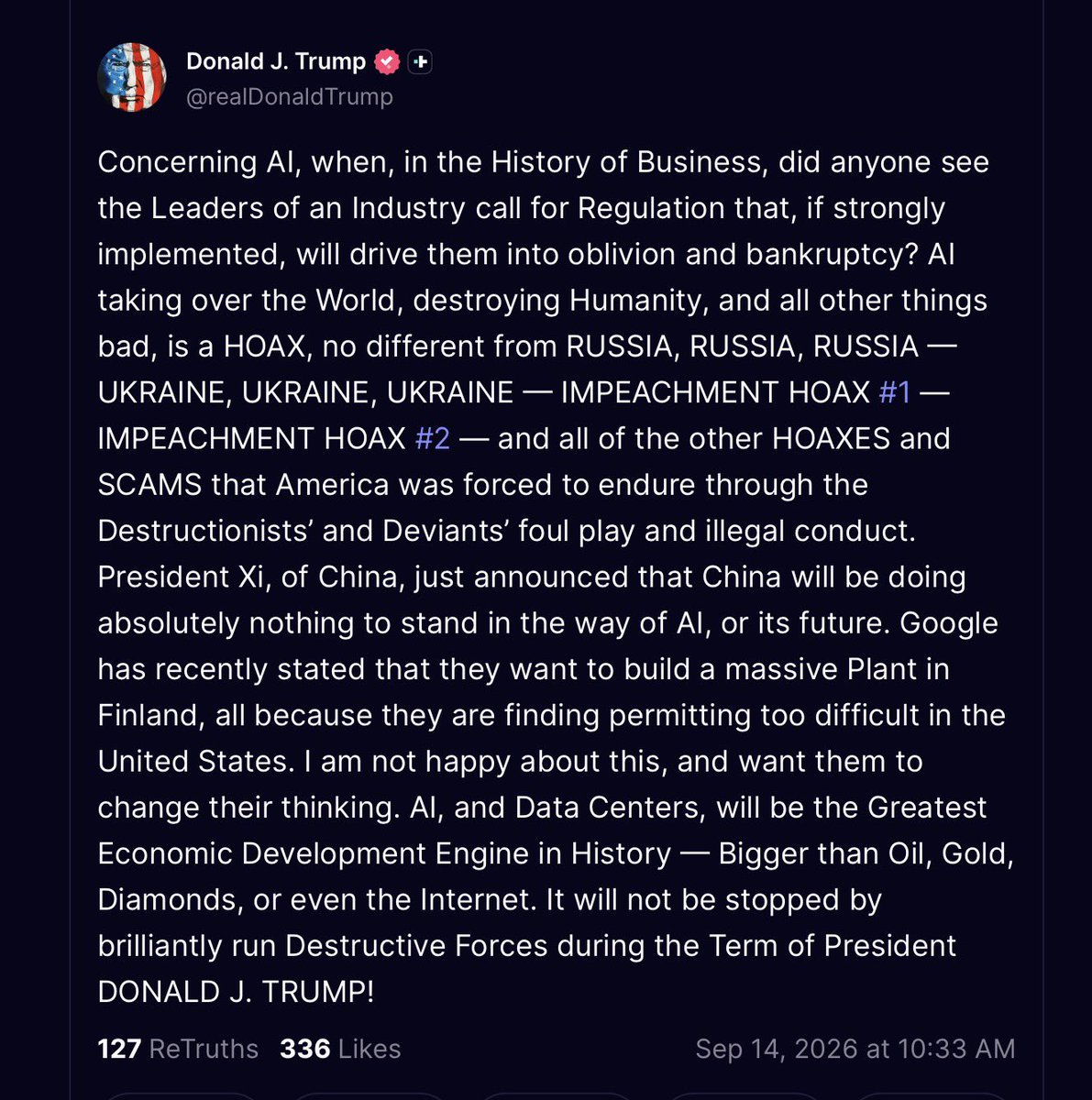Viewport: 1092px width, 1100px height.
Task: Click the middle action button at bottom edge
Action: coord(557,1096)
